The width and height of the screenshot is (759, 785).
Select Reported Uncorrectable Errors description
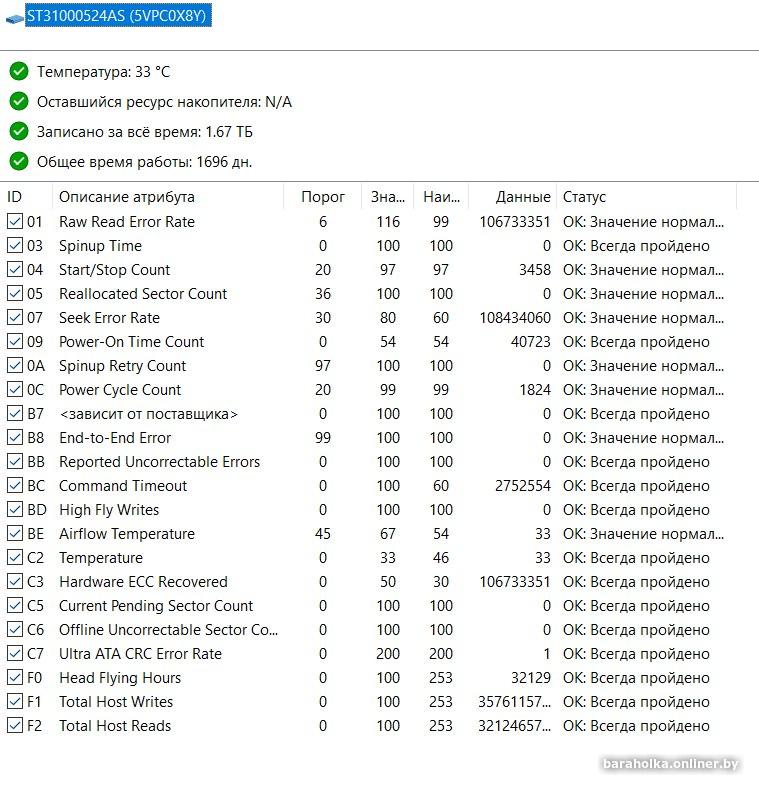[159, 462]
